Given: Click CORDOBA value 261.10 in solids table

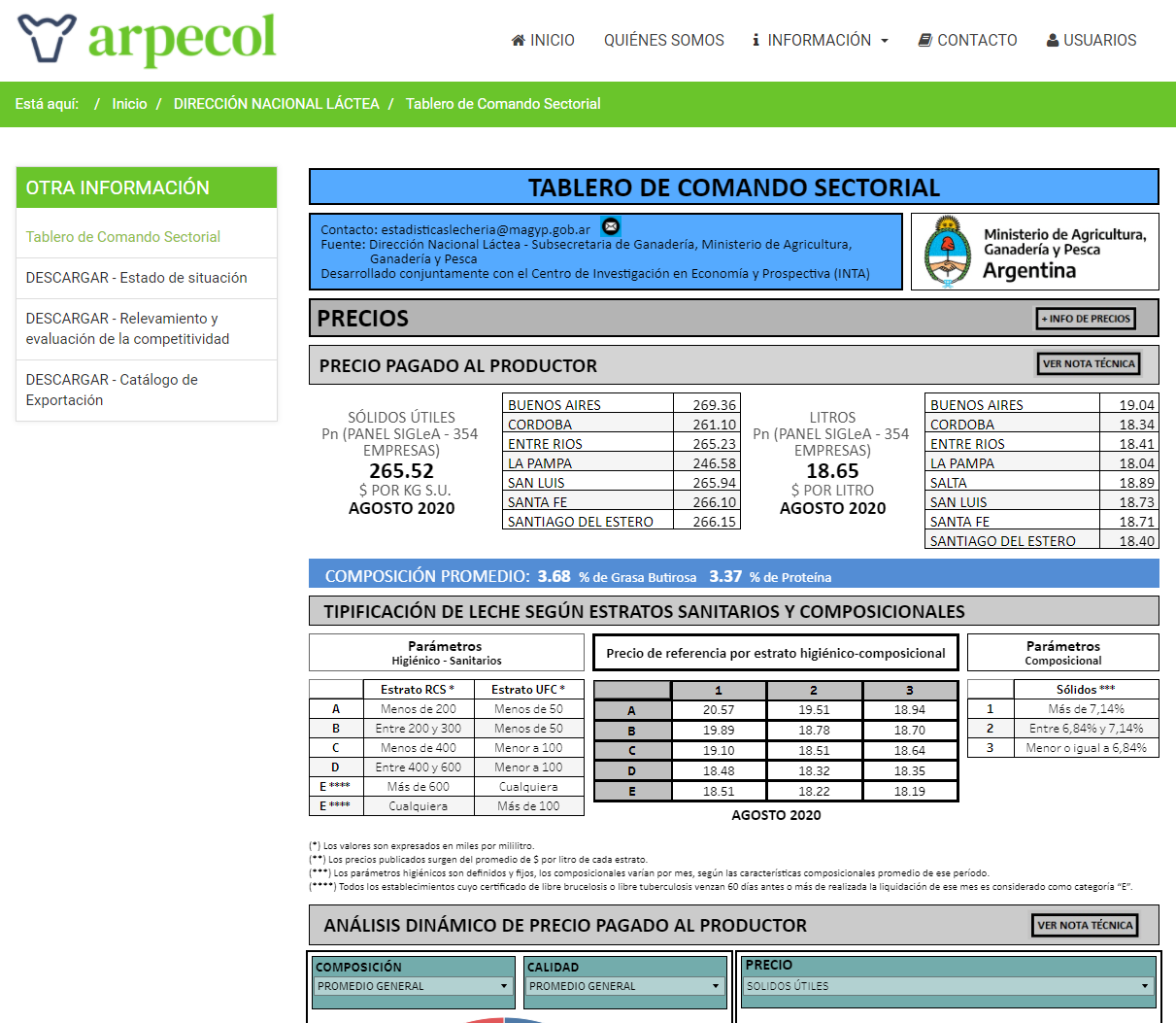Looking at the screenshot, I should point(715,425).
